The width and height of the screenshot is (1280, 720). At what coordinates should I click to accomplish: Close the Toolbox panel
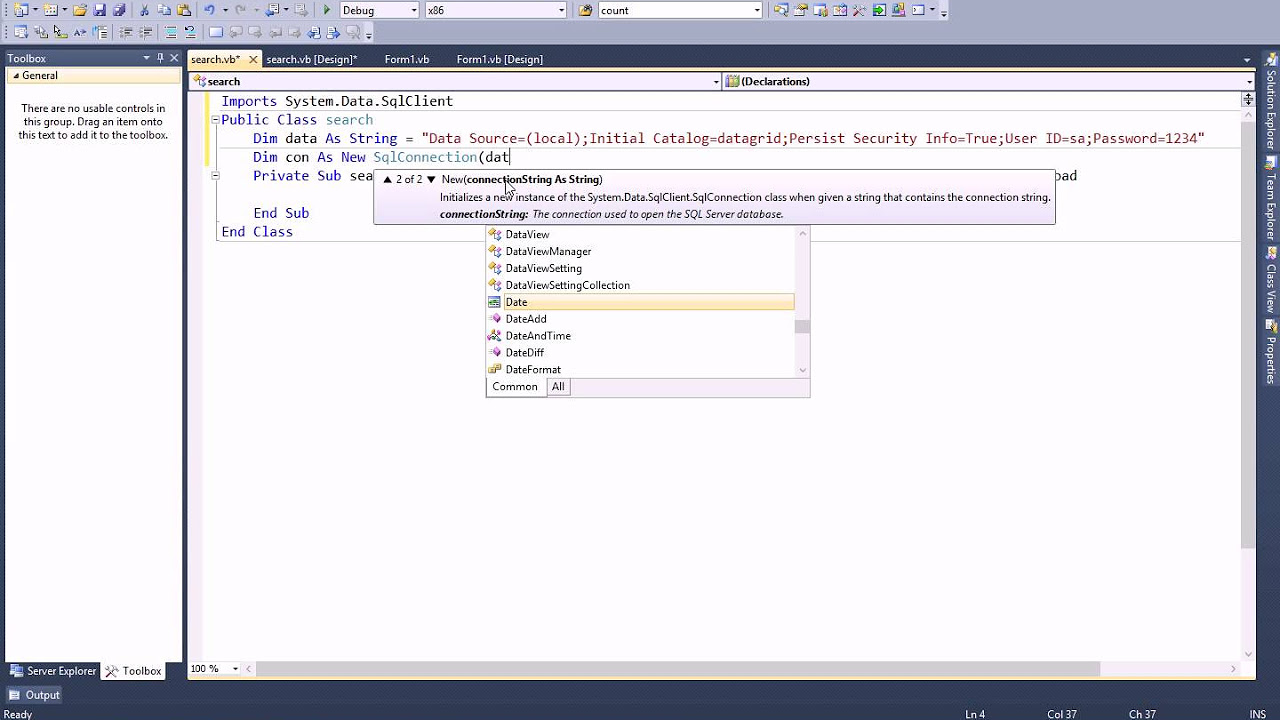point(174,58)
